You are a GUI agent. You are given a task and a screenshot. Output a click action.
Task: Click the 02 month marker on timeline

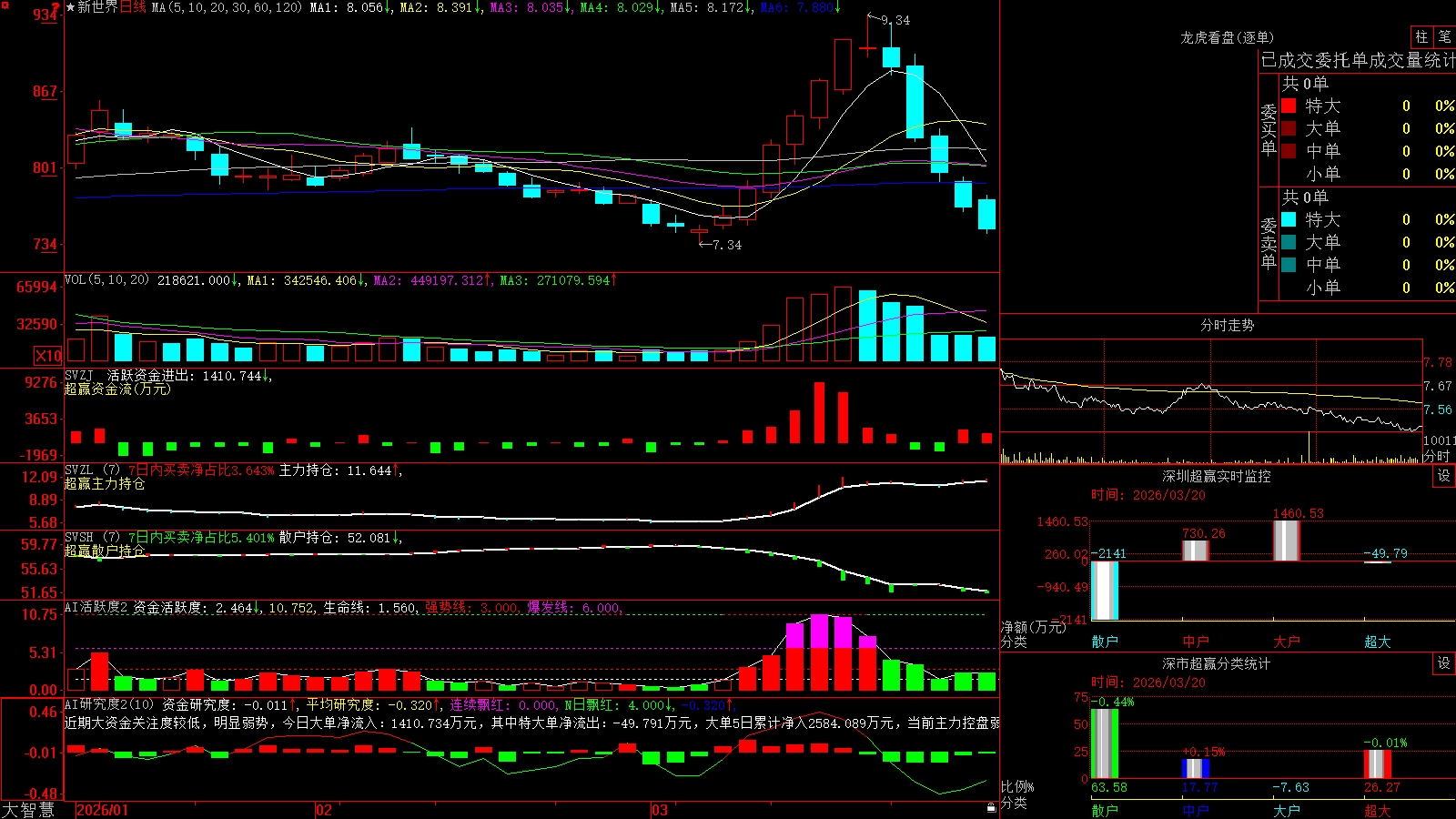pyautogui.click(x=323, y=810)
